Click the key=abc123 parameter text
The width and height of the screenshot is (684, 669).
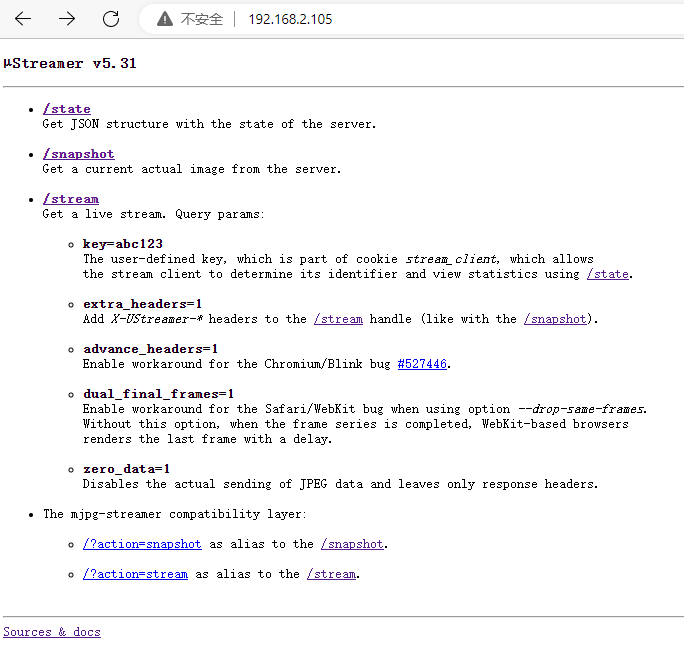click(123, 244)
